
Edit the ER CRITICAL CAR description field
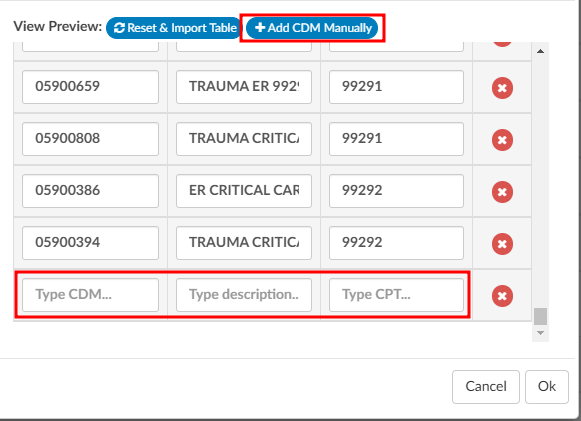[244, 191]
